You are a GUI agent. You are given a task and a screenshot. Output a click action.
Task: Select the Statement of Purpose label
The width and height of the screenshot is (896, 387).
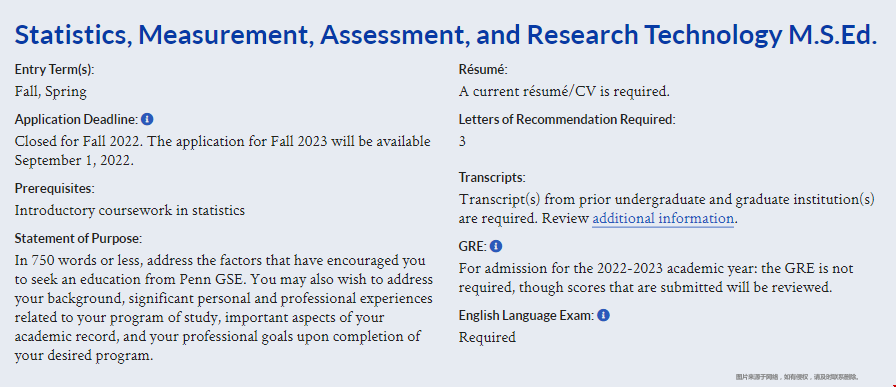tap(78, 238)
